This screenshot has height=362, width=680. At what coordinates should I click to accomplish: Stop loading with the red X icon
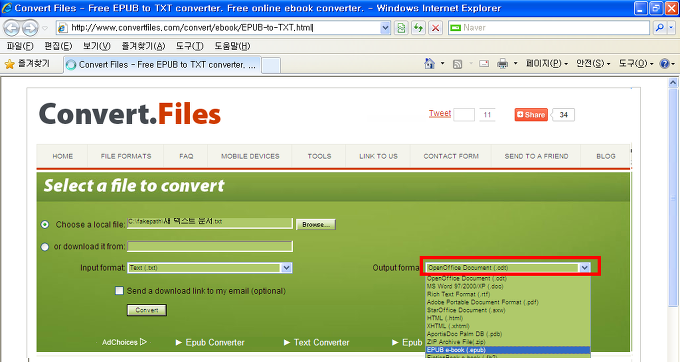pos(435,28)
